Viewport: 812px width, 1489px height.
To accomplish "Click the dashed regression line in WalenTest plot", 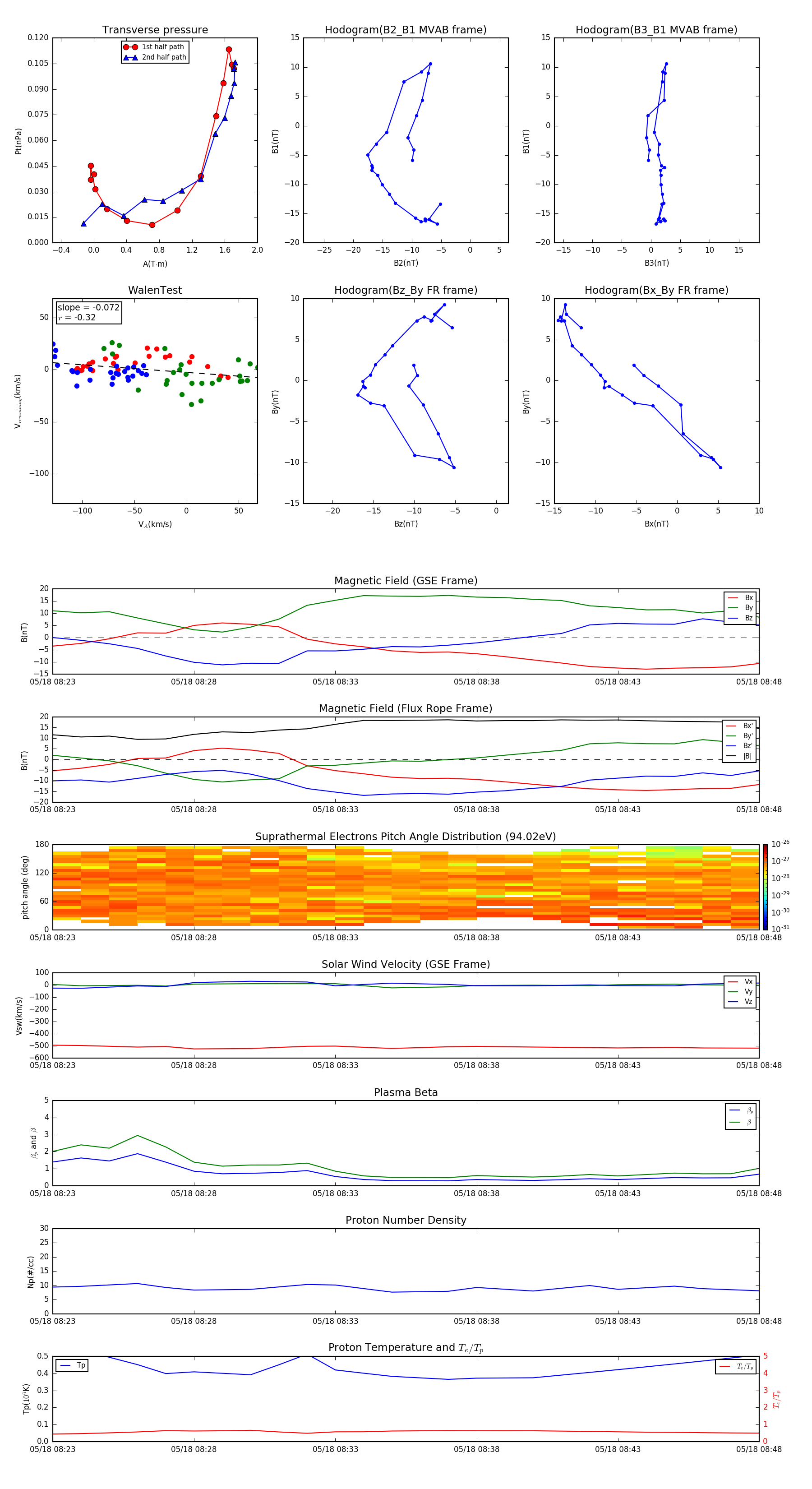I will [155, 370].
